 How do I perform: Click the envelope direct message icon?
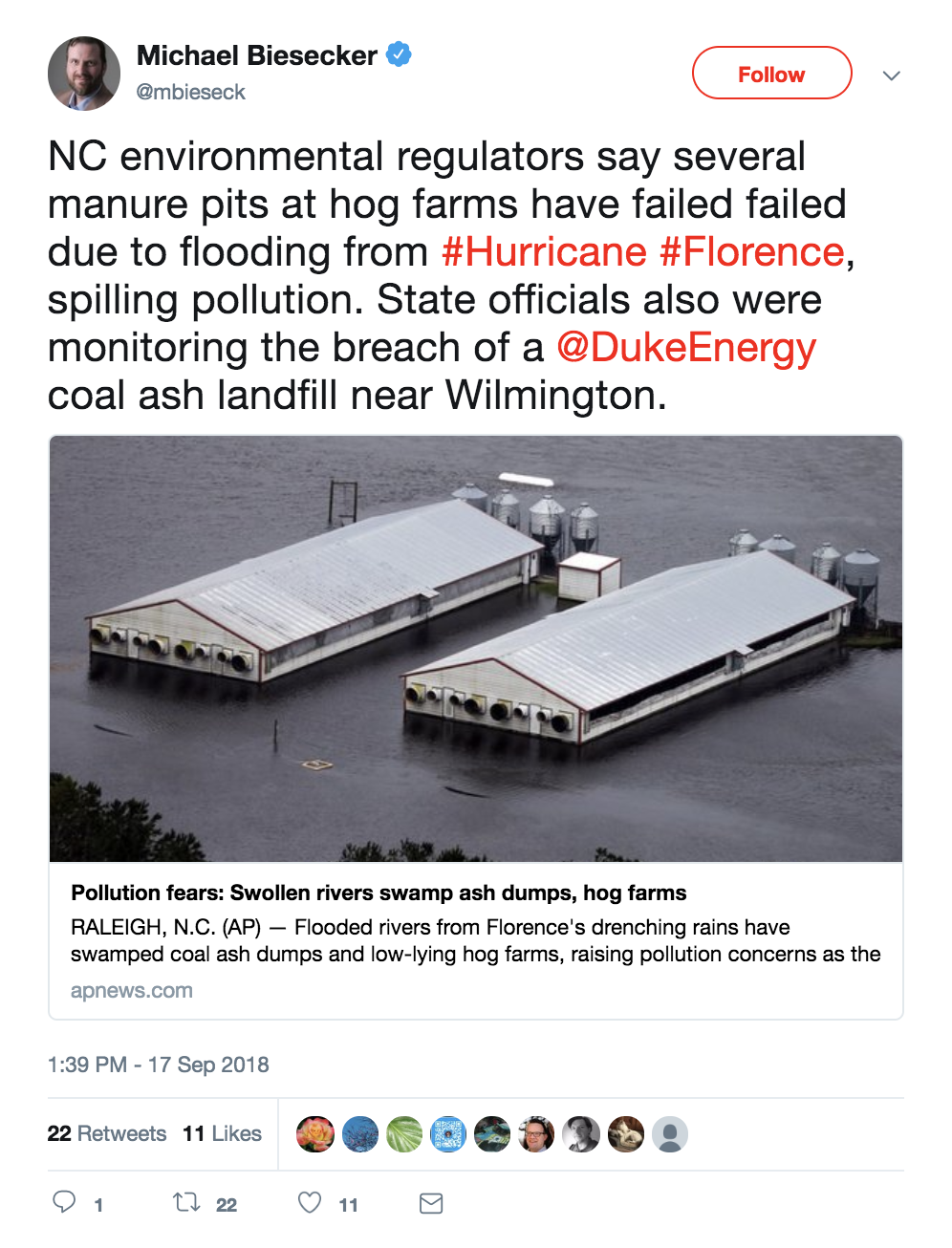(x=431, y=1203)
